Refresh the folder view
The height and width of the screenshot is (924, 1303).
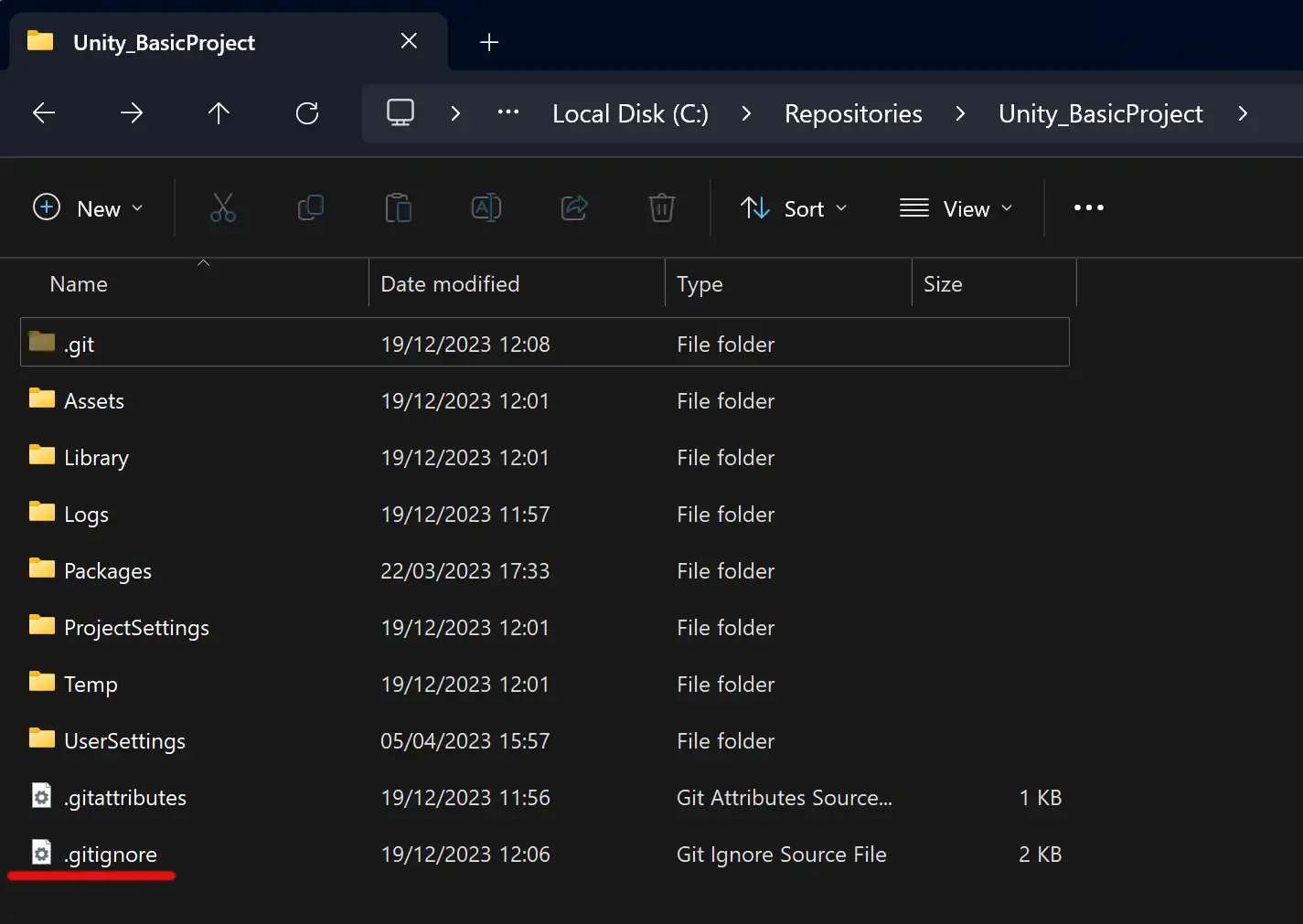[x=306, y=113]
